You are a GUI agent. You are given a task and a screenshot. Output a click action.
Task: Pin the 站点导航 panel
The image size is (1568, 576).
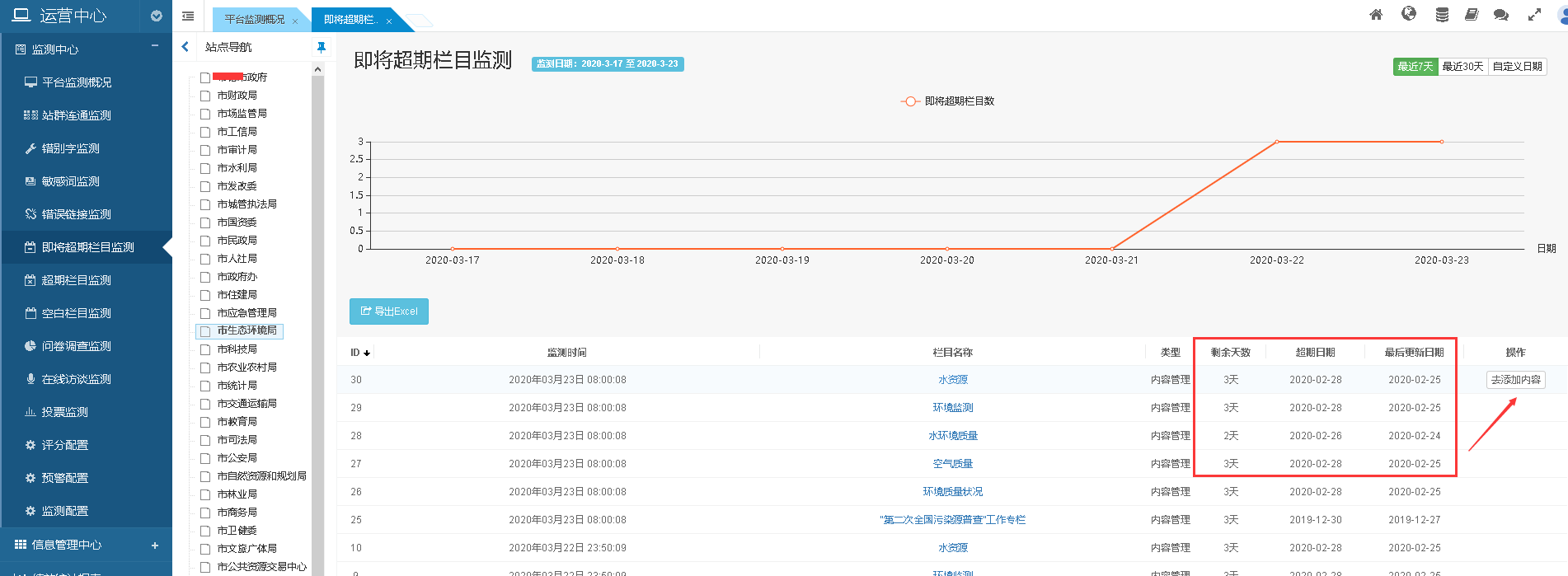point(321,47)
